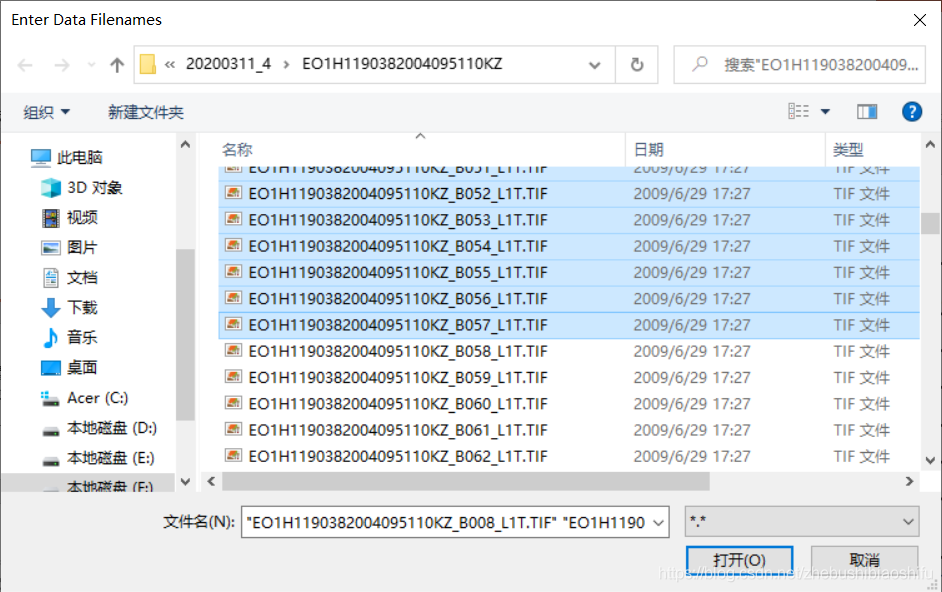The height and width of the screenshot is (592, 942).
Task: Click the horizontal scrollbar thumb
Action: [x=466, y=481]
